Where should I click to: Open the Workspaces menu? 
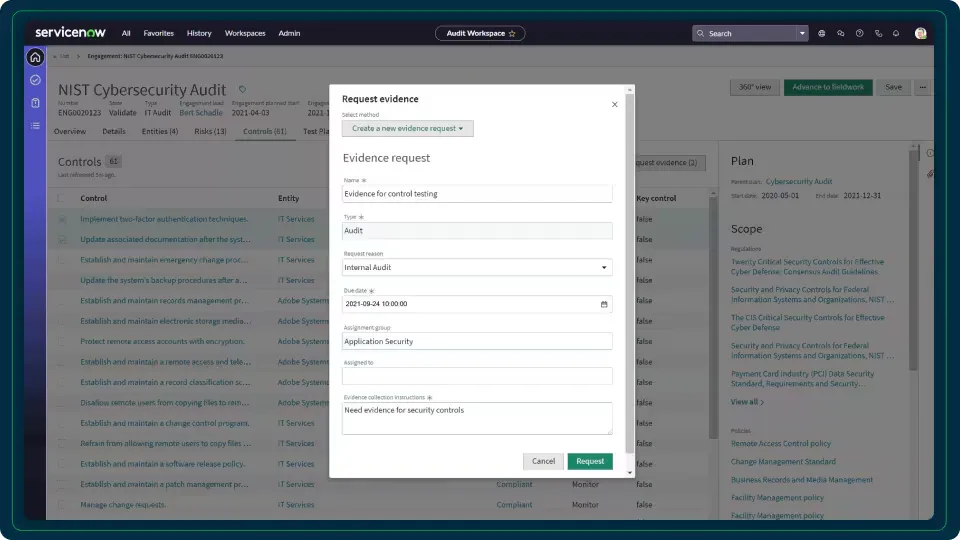245,33
